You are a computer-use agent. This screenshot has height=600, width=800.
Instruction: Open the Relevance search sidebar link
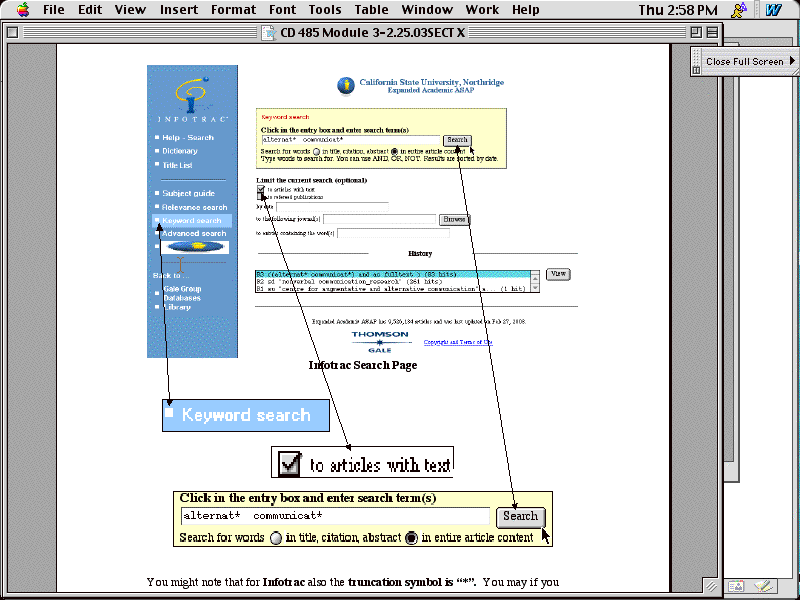pos(194,207)
